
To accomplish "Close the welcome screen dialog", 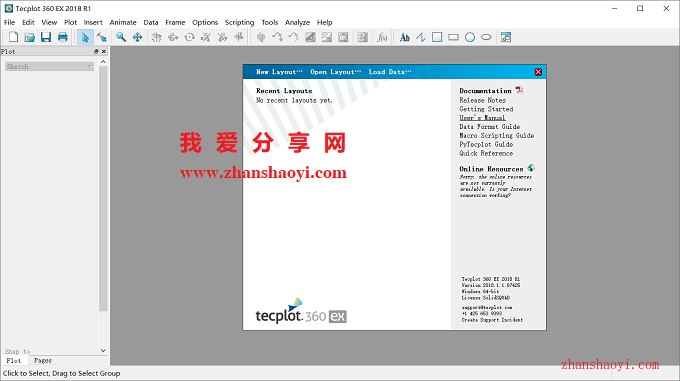I will (538, 72).
